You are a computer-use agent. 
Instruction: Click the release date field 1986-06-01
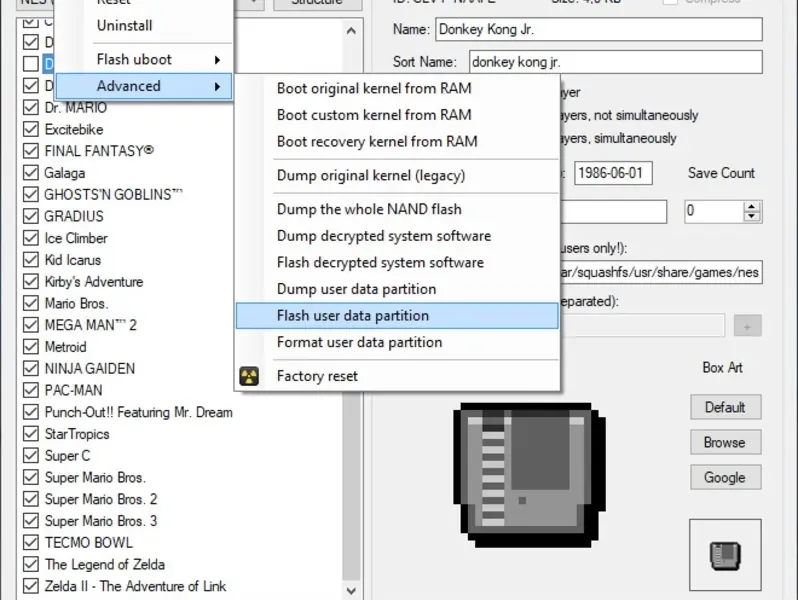click(613, 173)
